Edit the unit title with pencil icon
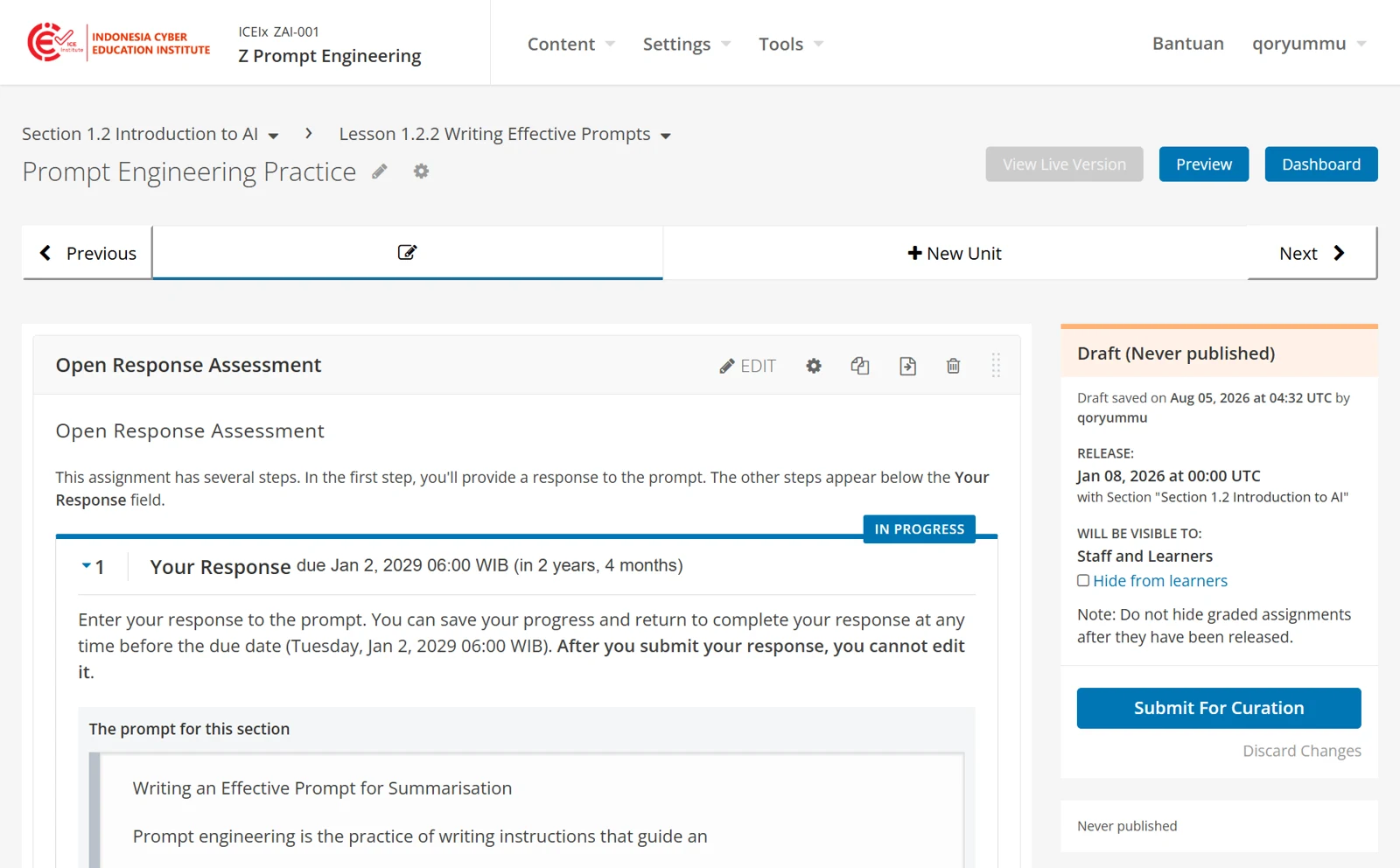 tap(379, 171)
